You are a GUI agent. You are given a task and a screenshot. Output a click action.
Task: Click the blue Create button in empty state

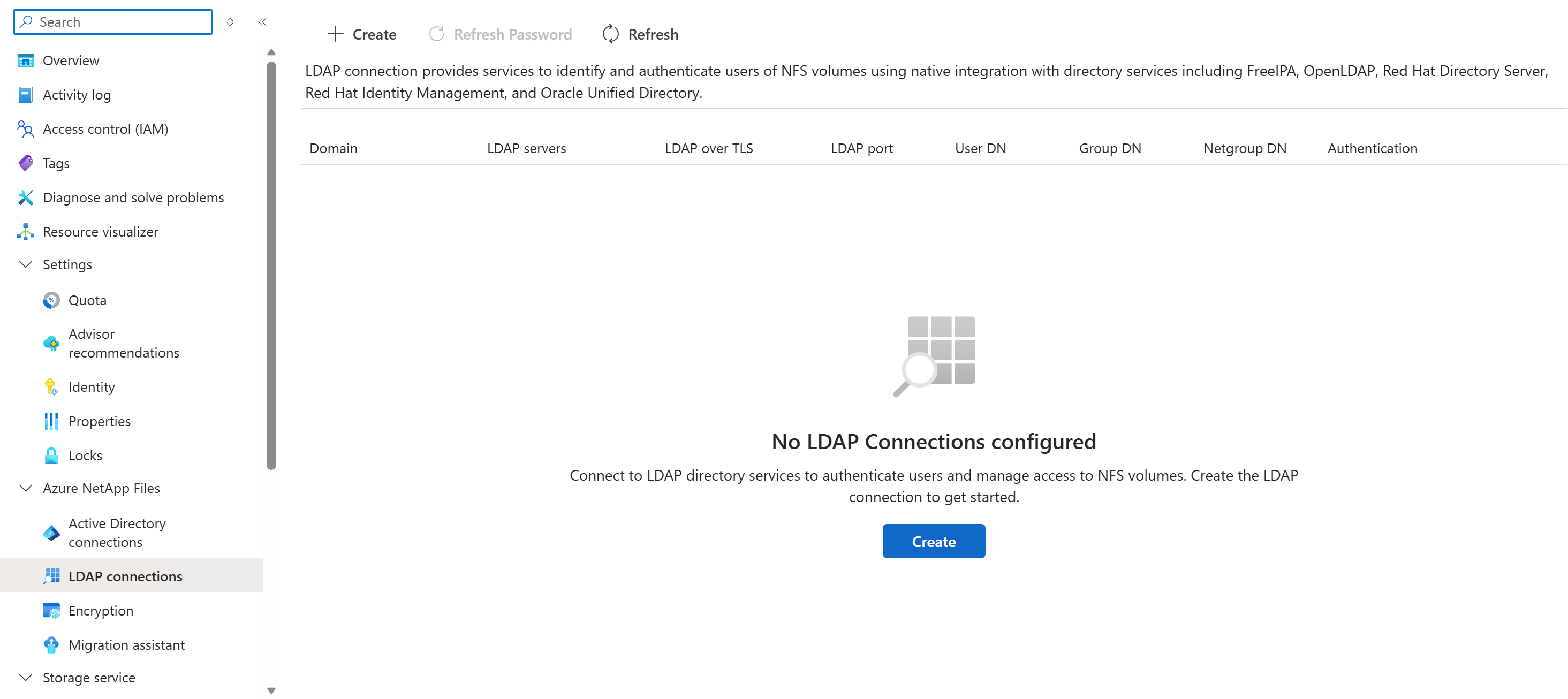pos(933,541)
